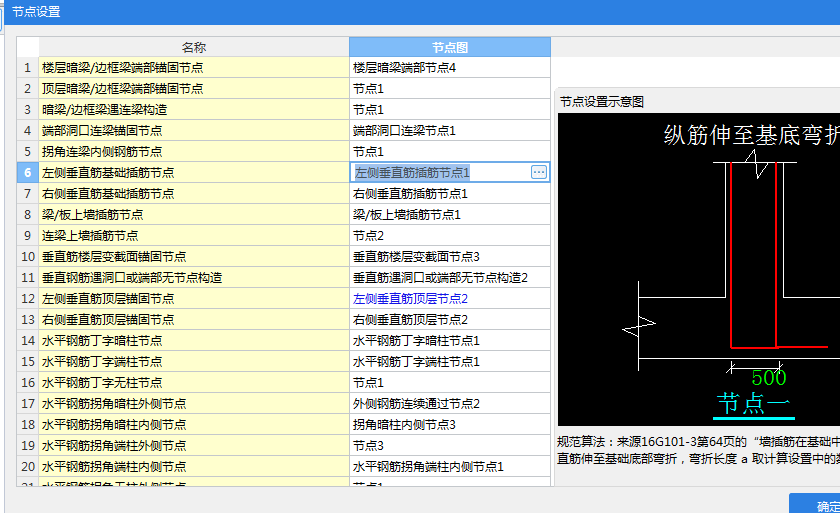Viewport: 840px width, 513px height.
Task: Click cell 外侧钢筋连续通过节点2
Action: coord(450,403)
